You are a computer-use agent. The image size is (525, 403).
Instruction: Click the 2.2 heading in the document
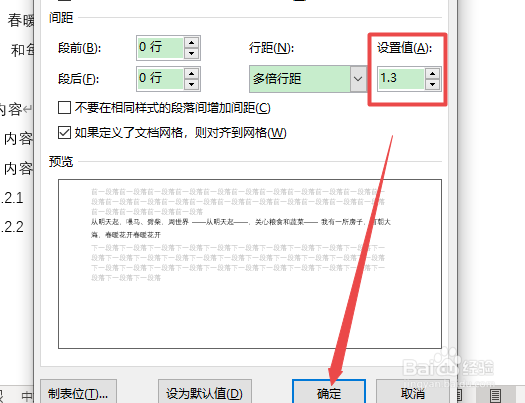(12, 227)
